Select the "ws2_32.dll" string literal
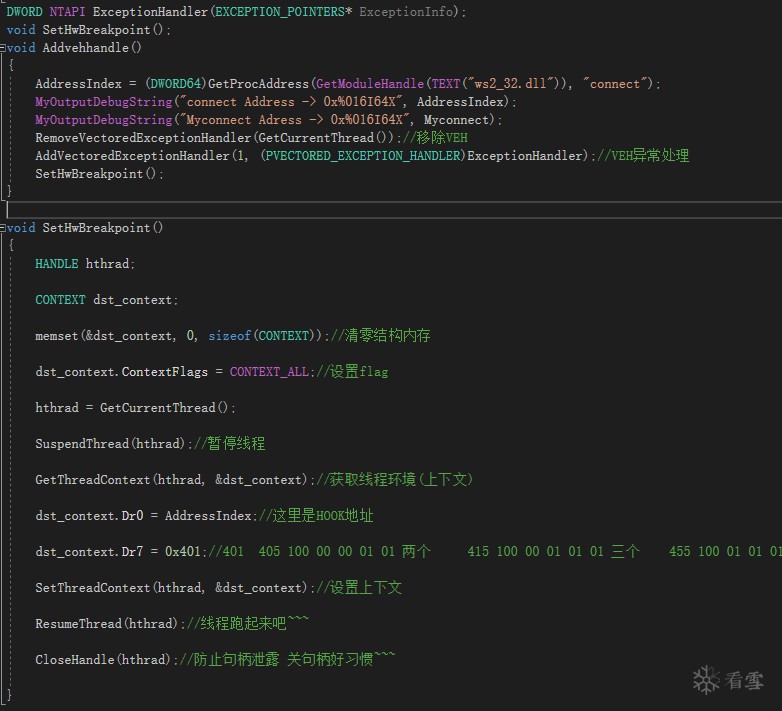The image size is (782, 711). (x=511, y=83)
